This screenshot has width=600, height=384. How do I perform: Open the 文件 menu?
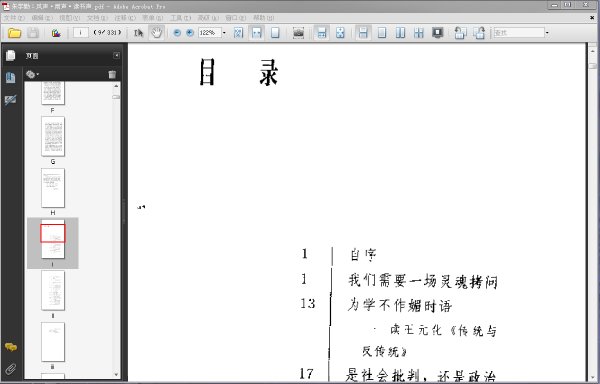coord(14,18)
